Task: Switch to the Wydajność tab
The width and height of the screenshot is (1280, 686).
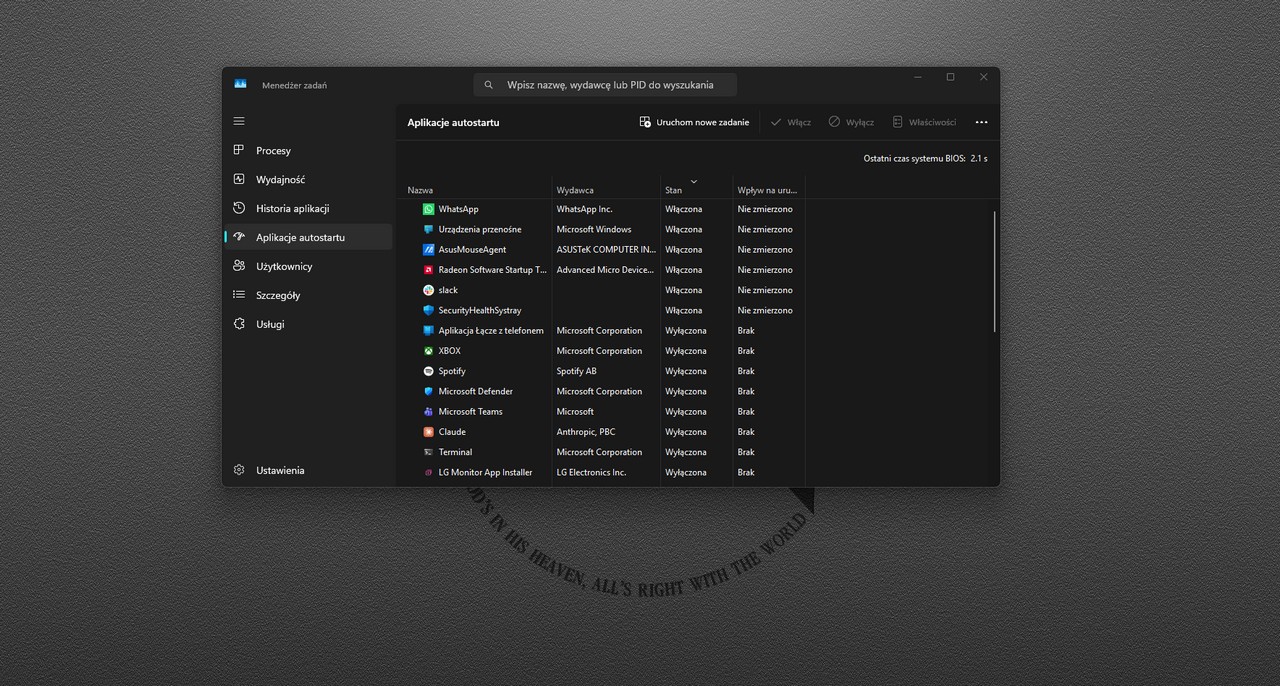Action: (308, 179)
